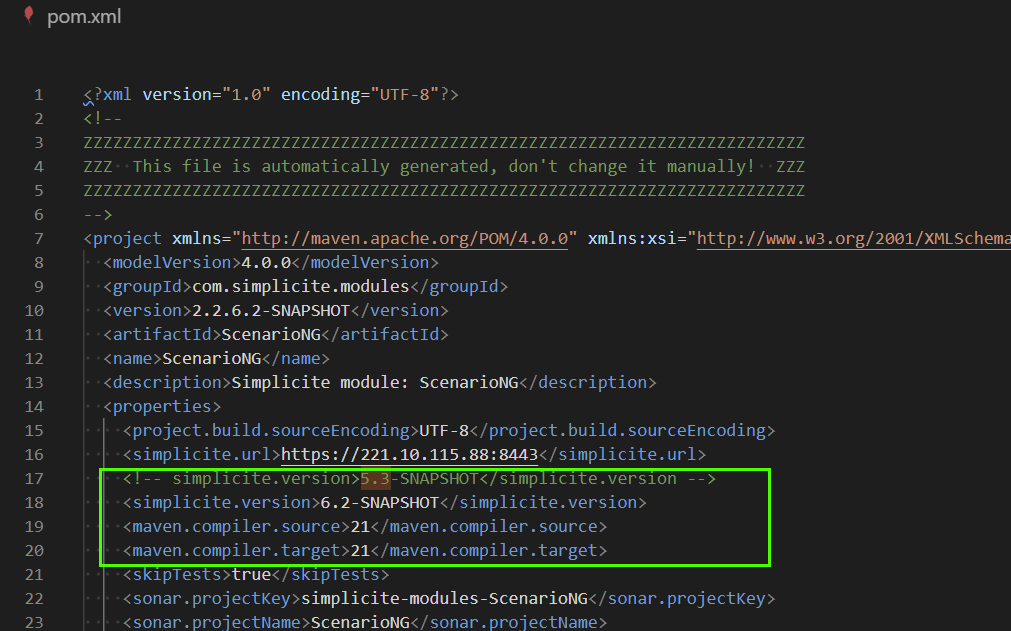1011x631 pixels.
Task: Place cursor on maven.compiler.target value 21
Action: point(360,551)
